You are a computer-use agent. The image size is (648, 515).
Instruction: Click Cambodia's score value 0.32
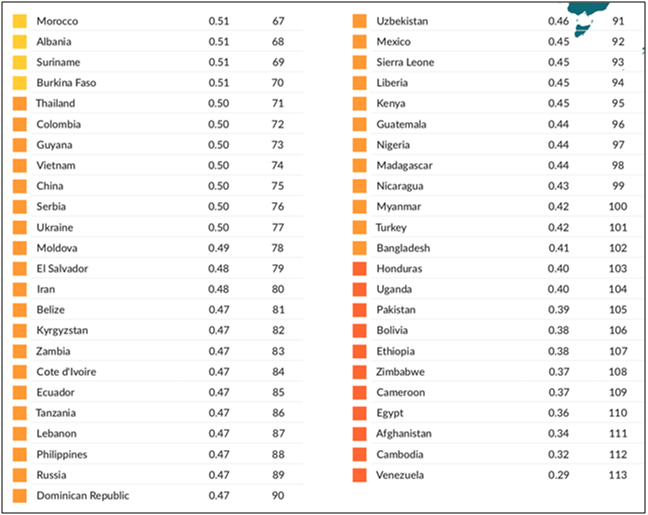(558, 455)
